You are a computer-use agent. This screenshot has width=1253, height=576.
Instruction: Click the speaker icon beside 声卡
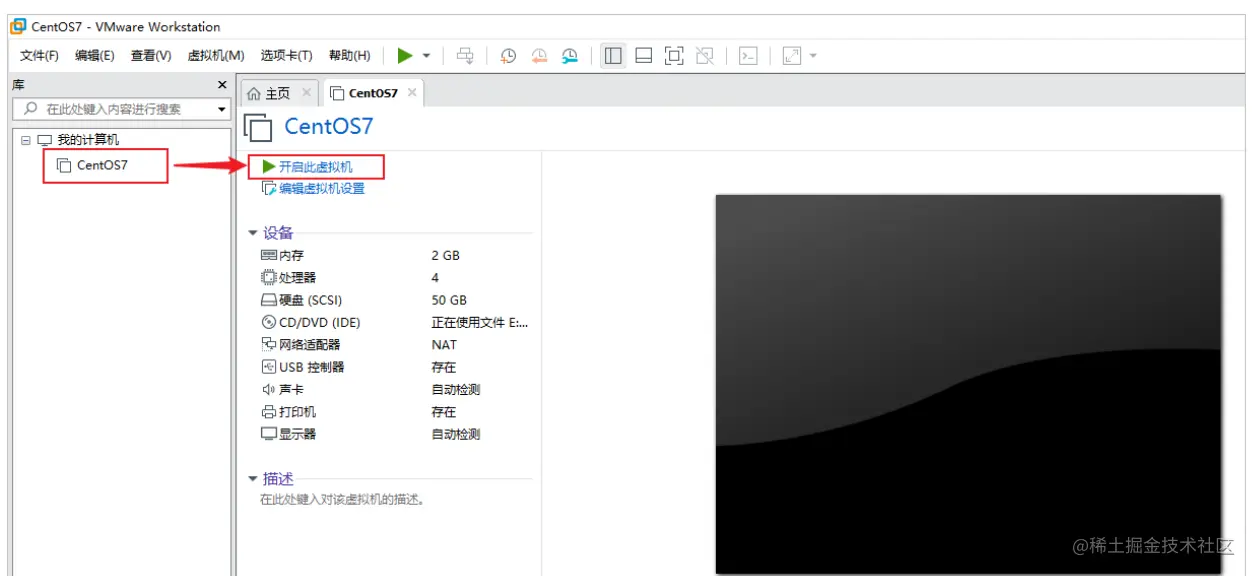pos(268,389)
